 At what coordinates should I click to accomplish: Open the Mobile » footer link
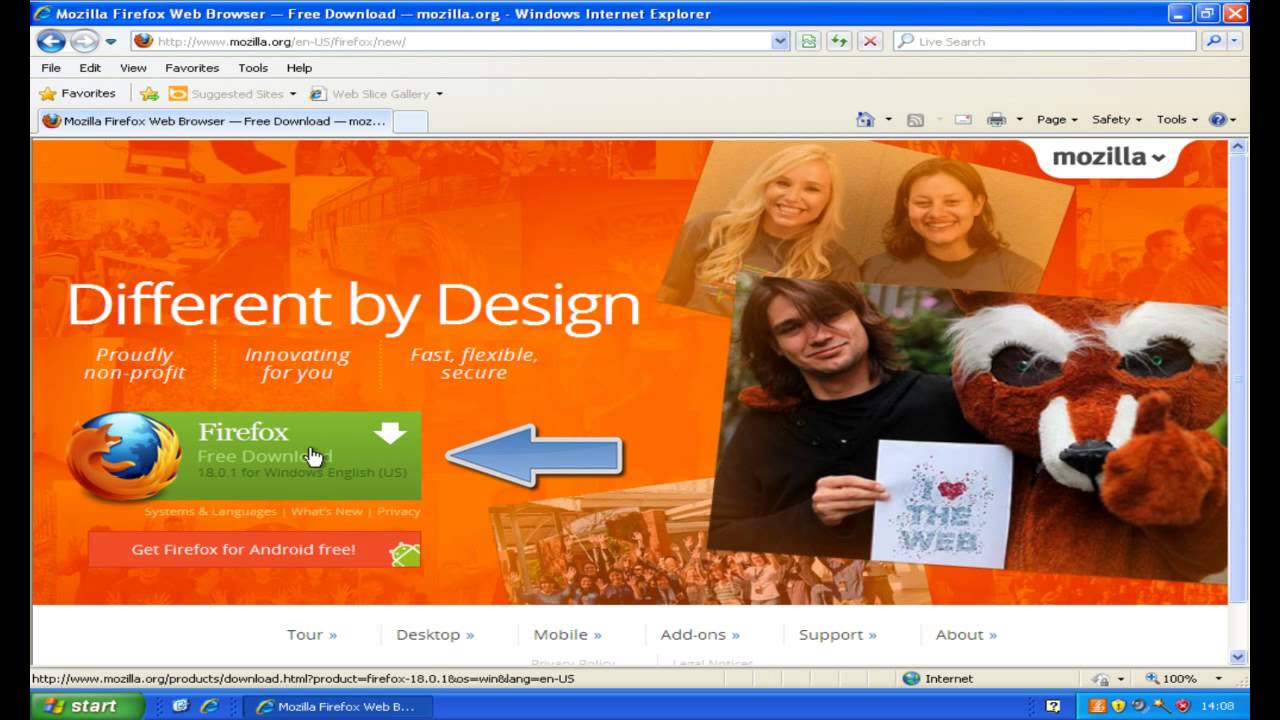tap(567, 634)
